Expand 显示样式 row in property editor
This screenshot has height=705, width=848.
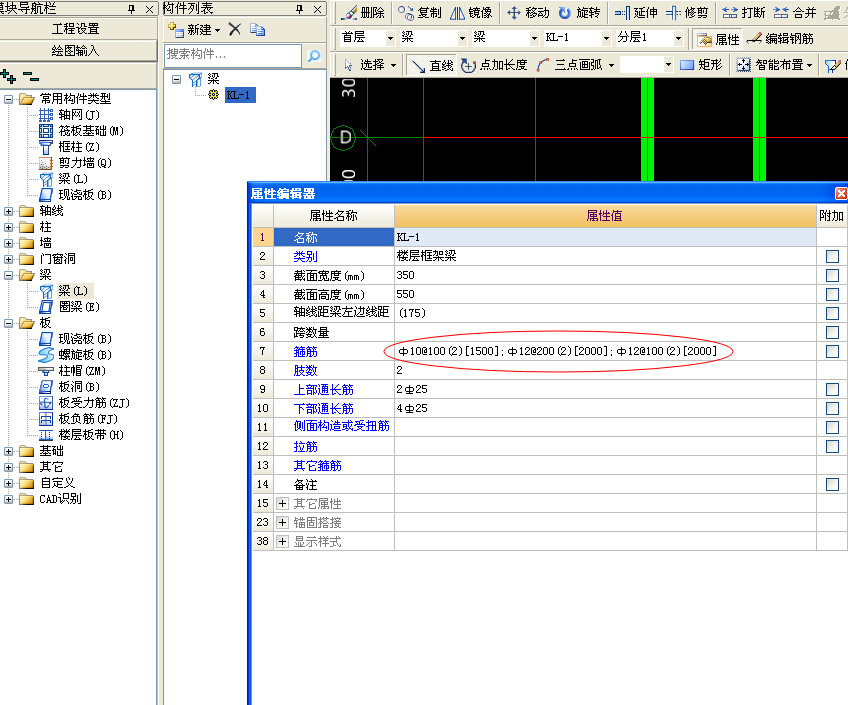282,541
